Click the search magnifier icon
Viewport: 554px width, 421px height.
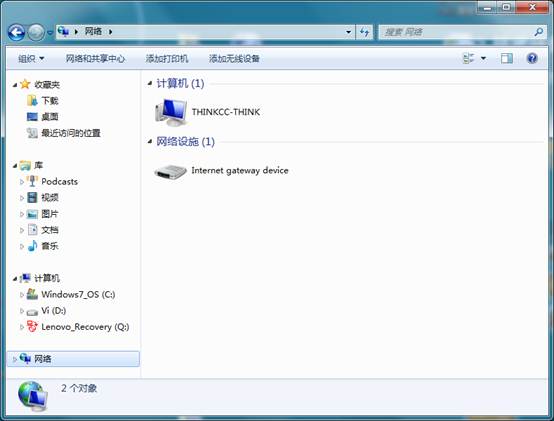pyautogui.click(x=539, y=32)
